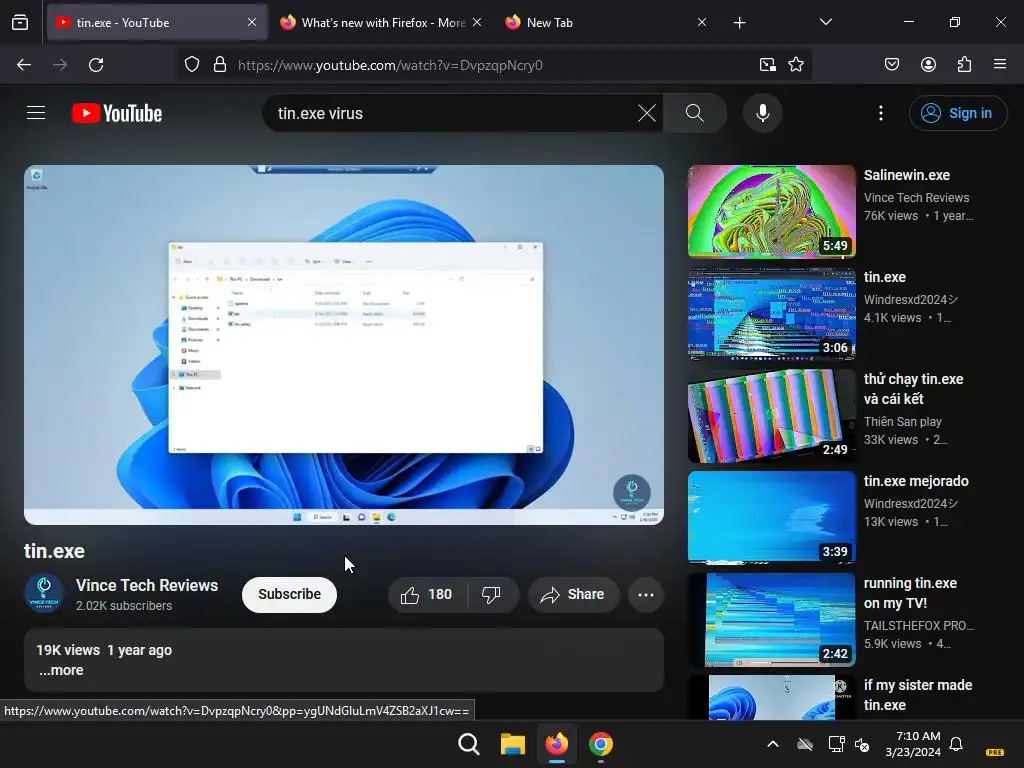Image resolution: width=1024 pixels, height=768 pixels.
Task: Click the if my sister made tin.exe thumbnail
Action: click(771, 697)
